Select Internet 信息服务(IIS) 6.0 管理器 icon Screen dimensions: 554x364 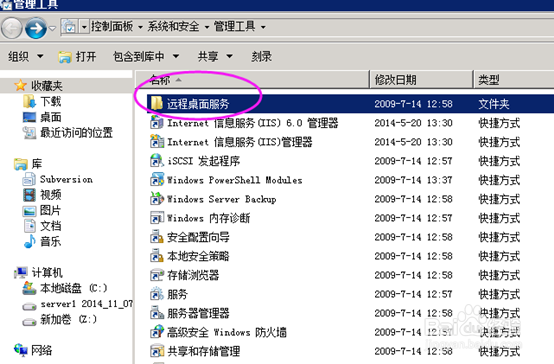pos(157,123)
